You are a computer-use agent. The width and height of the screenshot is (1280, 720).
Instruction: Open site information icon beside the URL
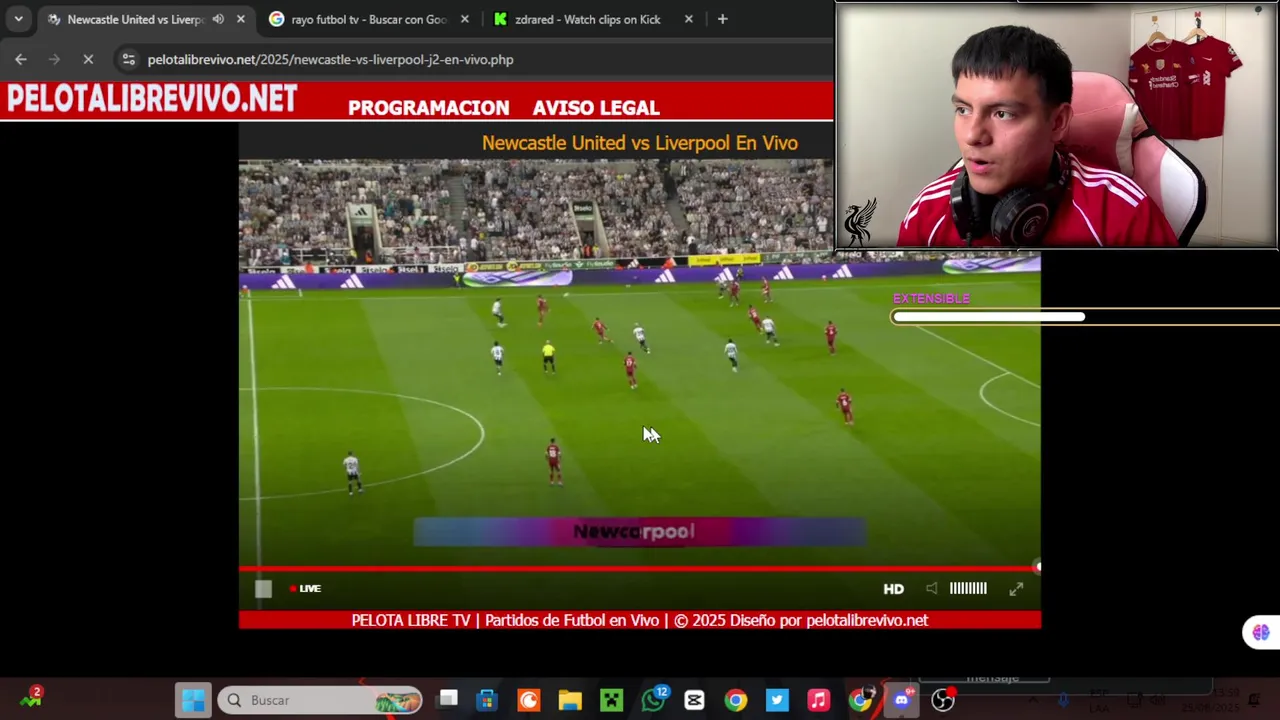(128, 59)
